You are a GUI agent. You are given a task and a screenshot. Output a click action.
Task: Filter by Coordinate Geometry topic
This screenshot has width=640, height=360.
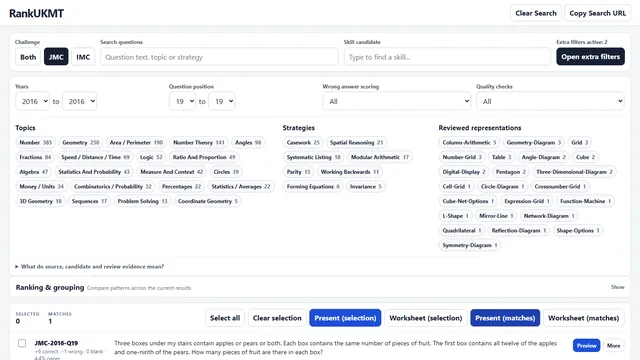207,201
